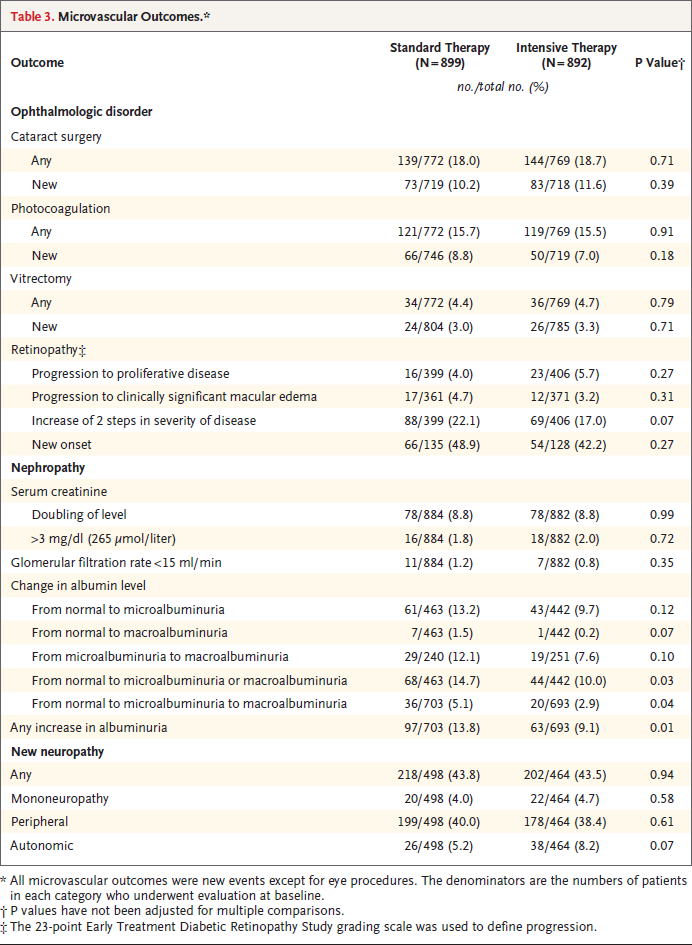Select the Ophthalmologic disorder section heading
Viewport: 692px width, 945px height.
coord(81,112)
